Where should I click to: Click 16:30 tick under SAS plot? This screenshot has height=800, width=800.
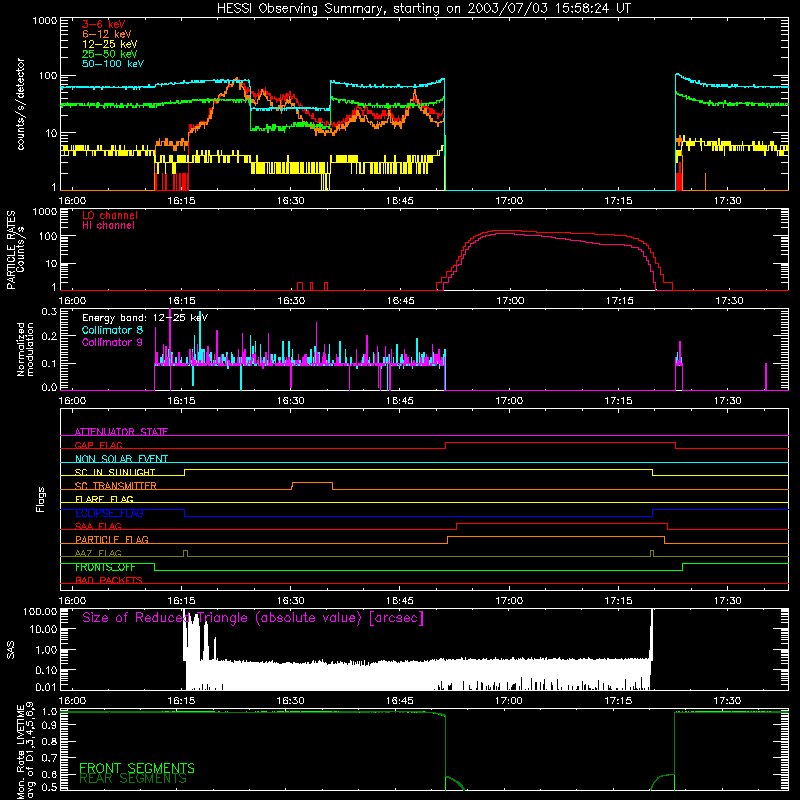[290, 701]
